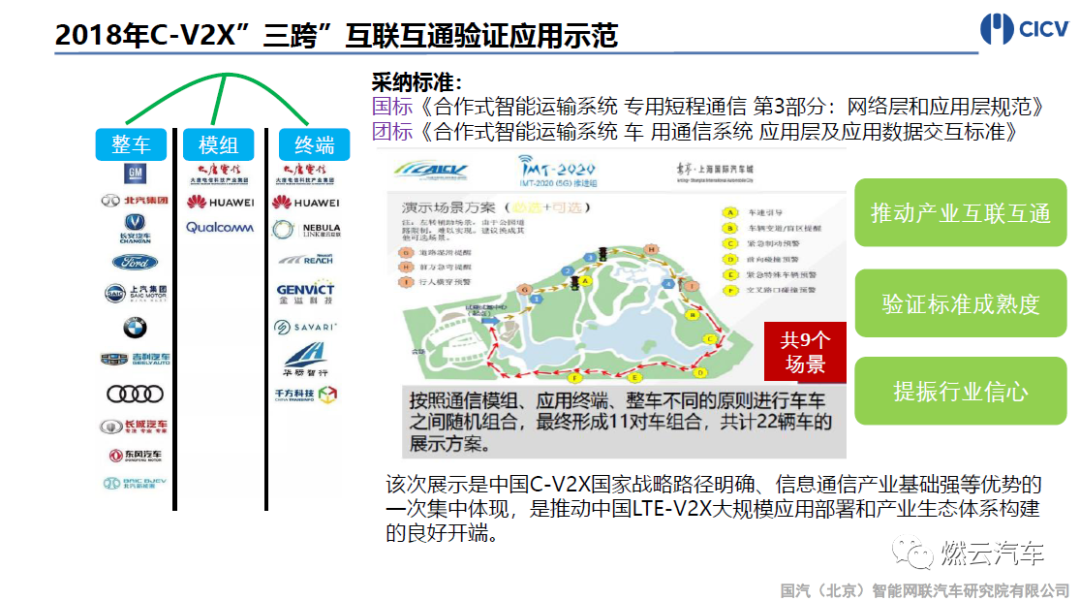
Task: Click the blue 整车 header
Action: coord(131,145)
